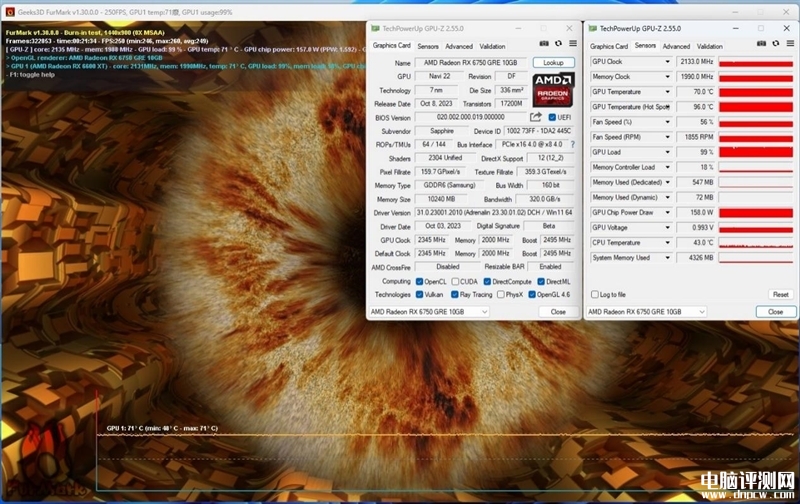The image size is (800, 504).
Task: Open Memory Clock sensor dropdown
Action: tap(667, 77)
